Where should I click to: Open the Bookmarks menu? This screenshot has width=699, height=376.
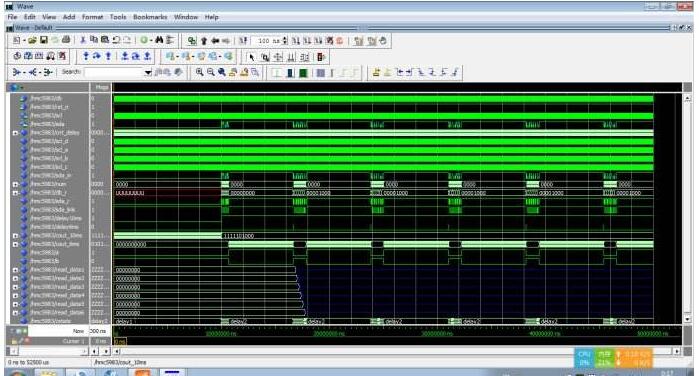point(150,17)
